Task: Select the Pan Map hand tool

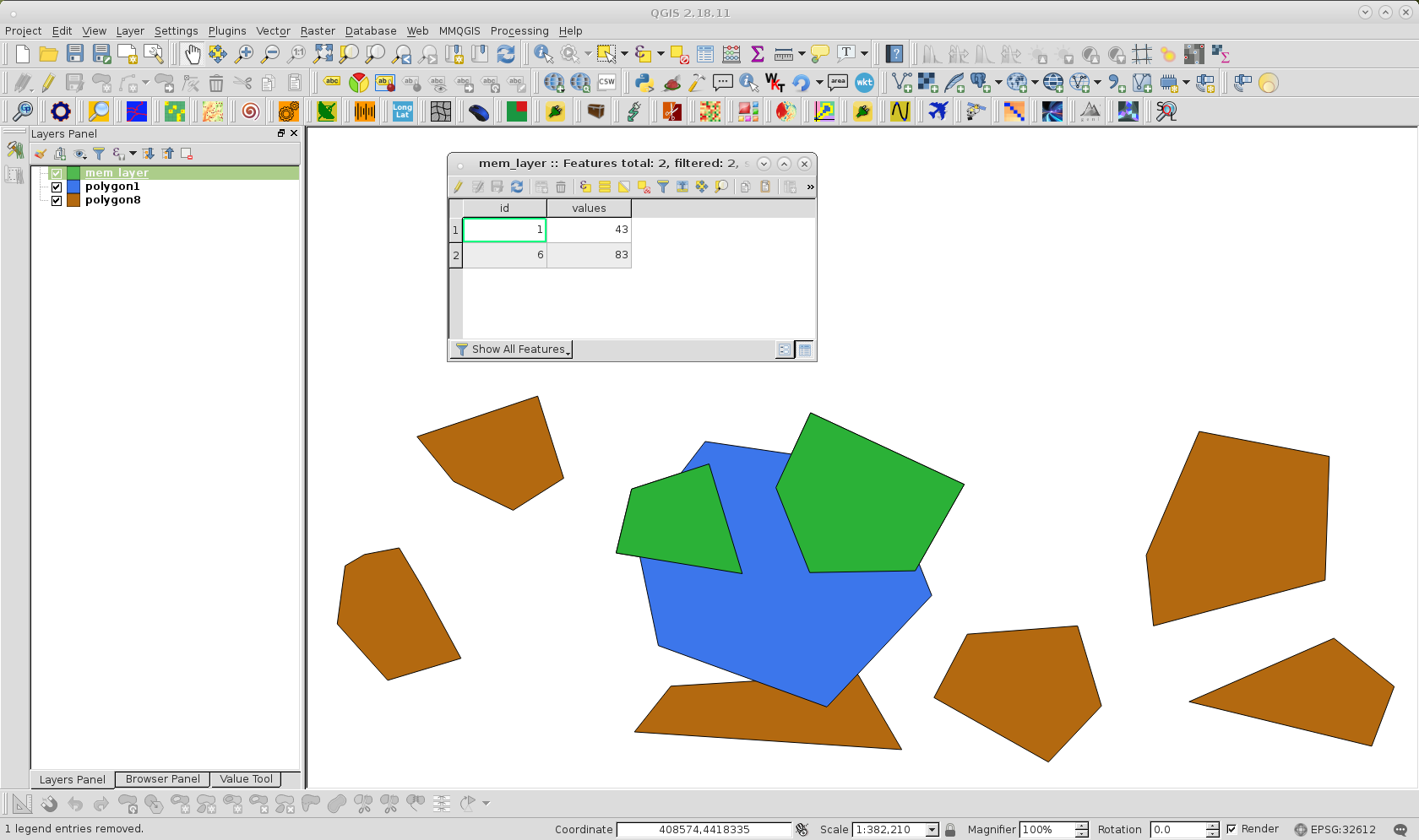Action: click(193, 54)
